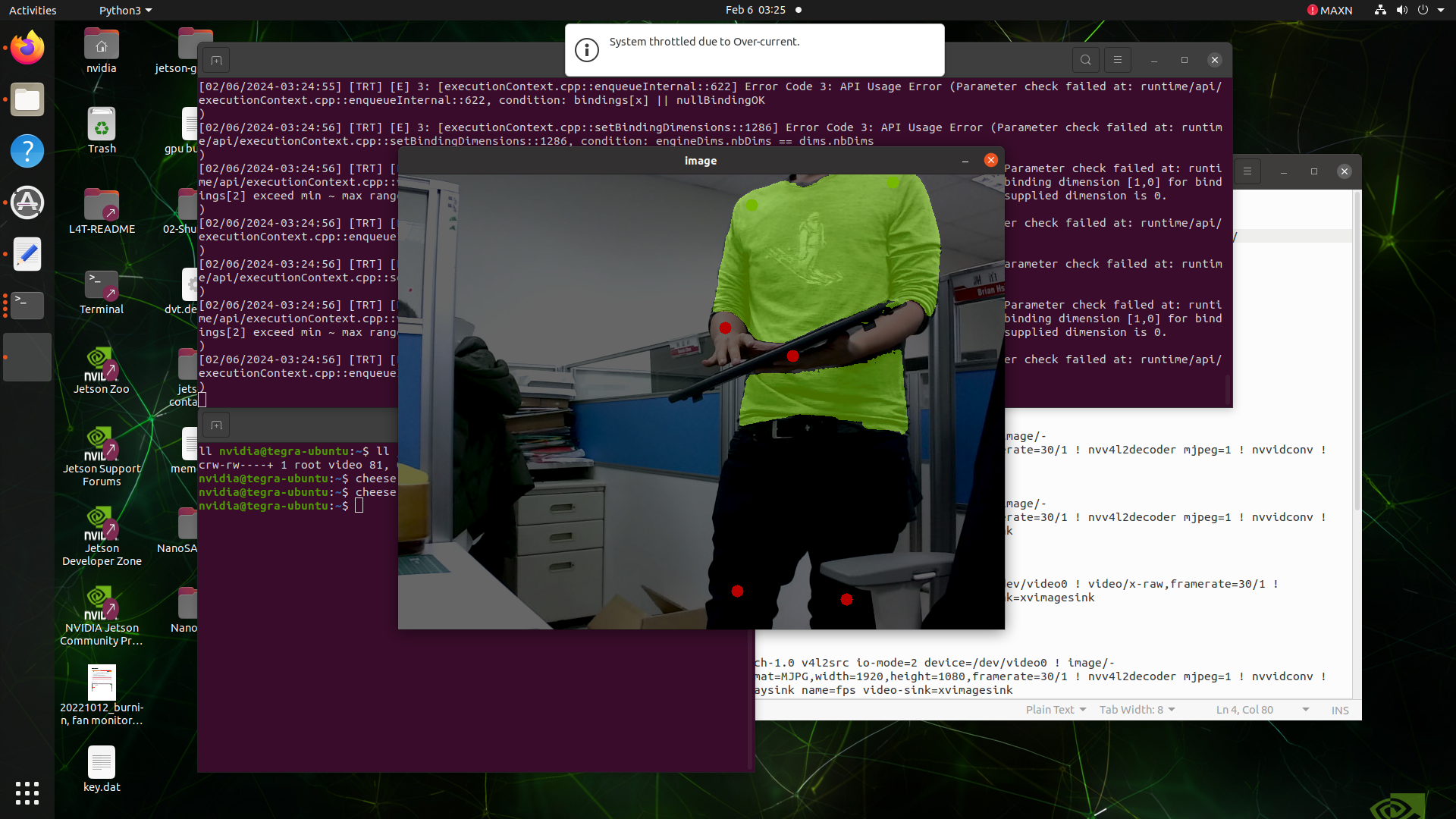This screenshot has height=819, width=1456.
Task: Open the text editor hamburger menu
Action: (x=1247, y=171)
